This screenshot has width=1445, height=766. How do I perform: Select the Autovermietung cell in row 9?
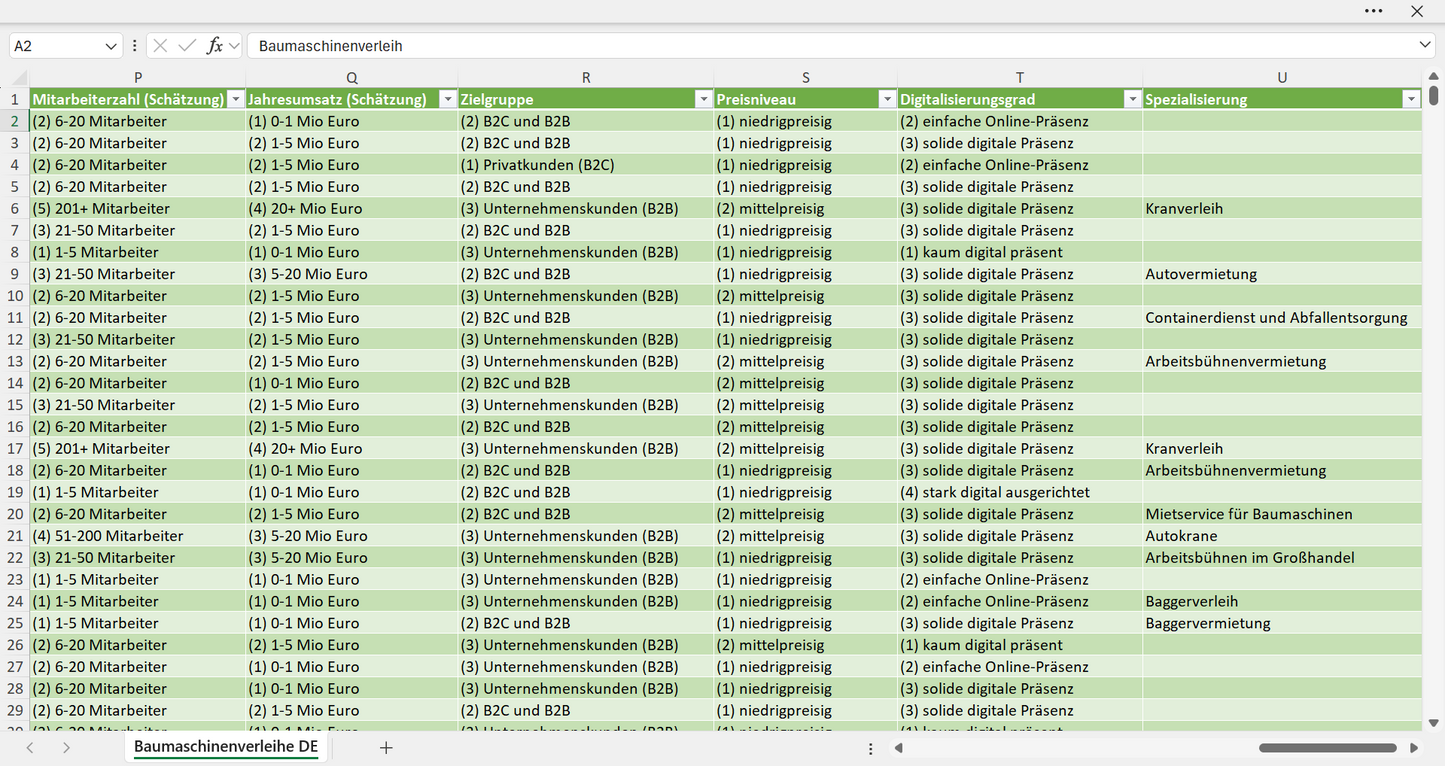coord(1282,274)
